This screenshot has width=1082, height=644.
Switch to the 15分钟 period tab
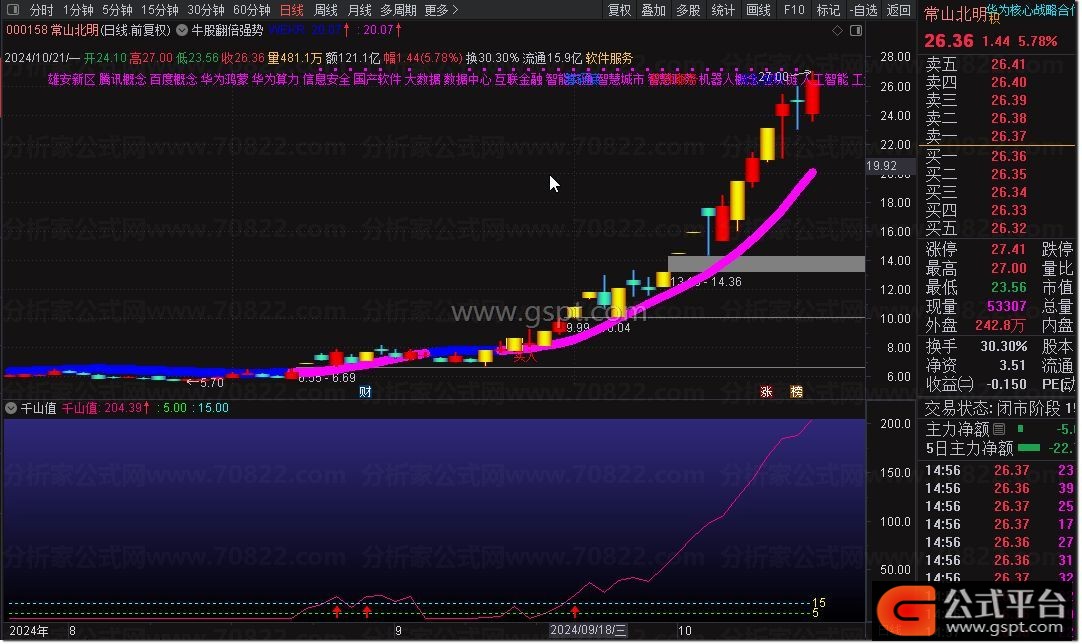[159, 10]
